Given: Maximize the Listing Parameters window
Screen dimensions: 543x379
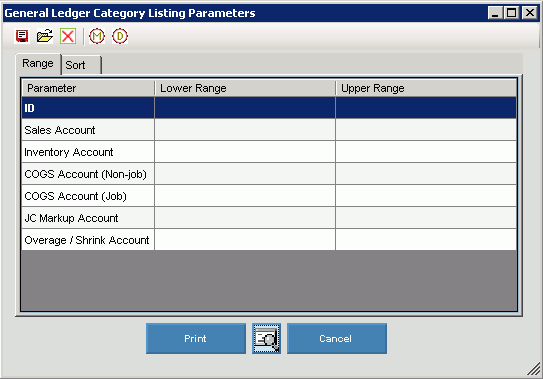Looking at the screenshot, I should (x=512, y=13).
